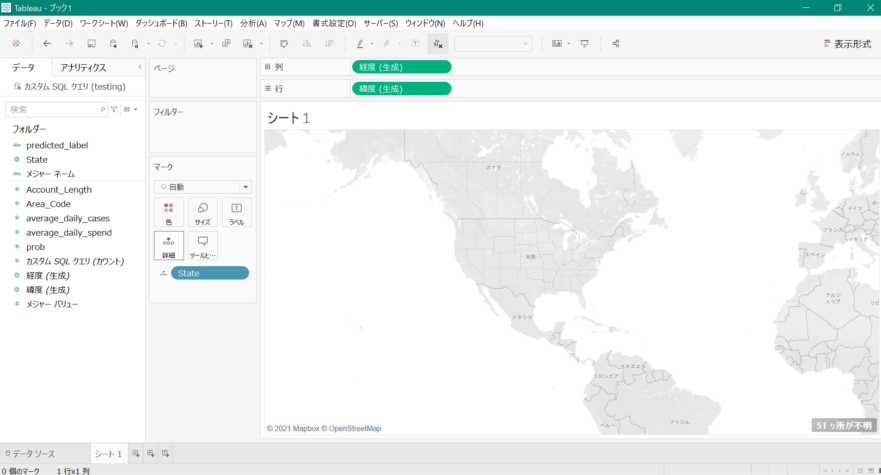This screenshot has width=881, height=475.
Task: Click the share icon in toolbar
Action: [616, 44]
